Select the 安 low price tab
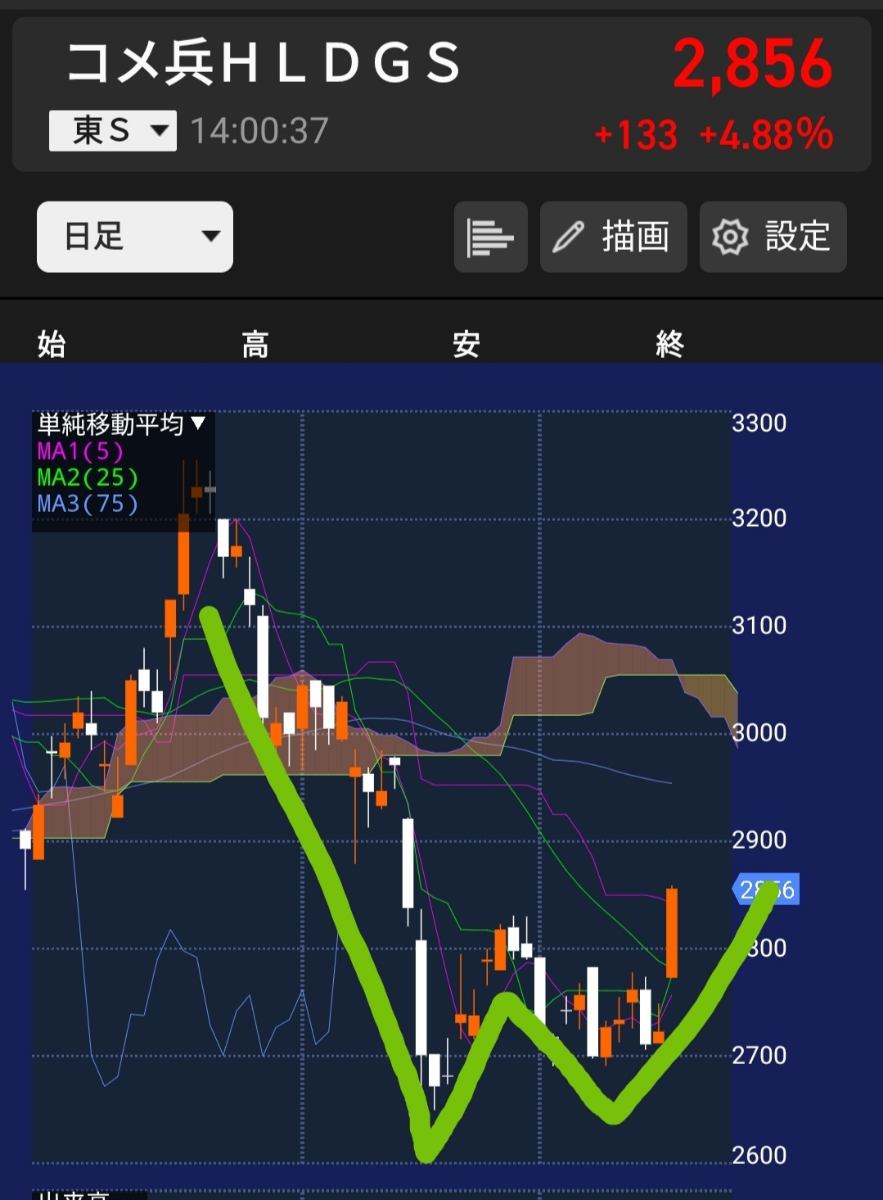This screenshot has height=1200, width=883. coord(465,344)
